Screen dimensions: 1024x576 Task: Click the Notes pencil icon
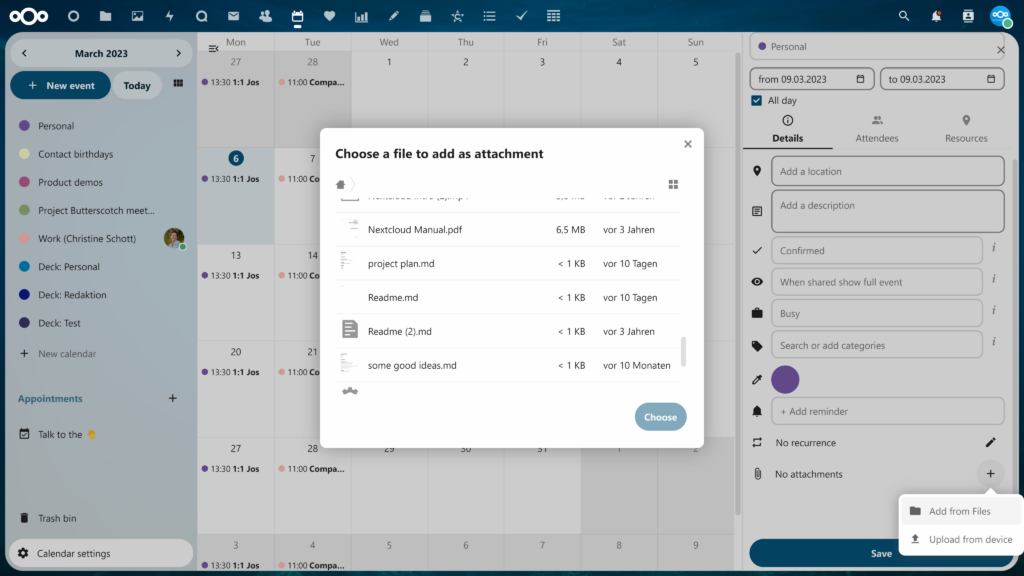point(392,15)
